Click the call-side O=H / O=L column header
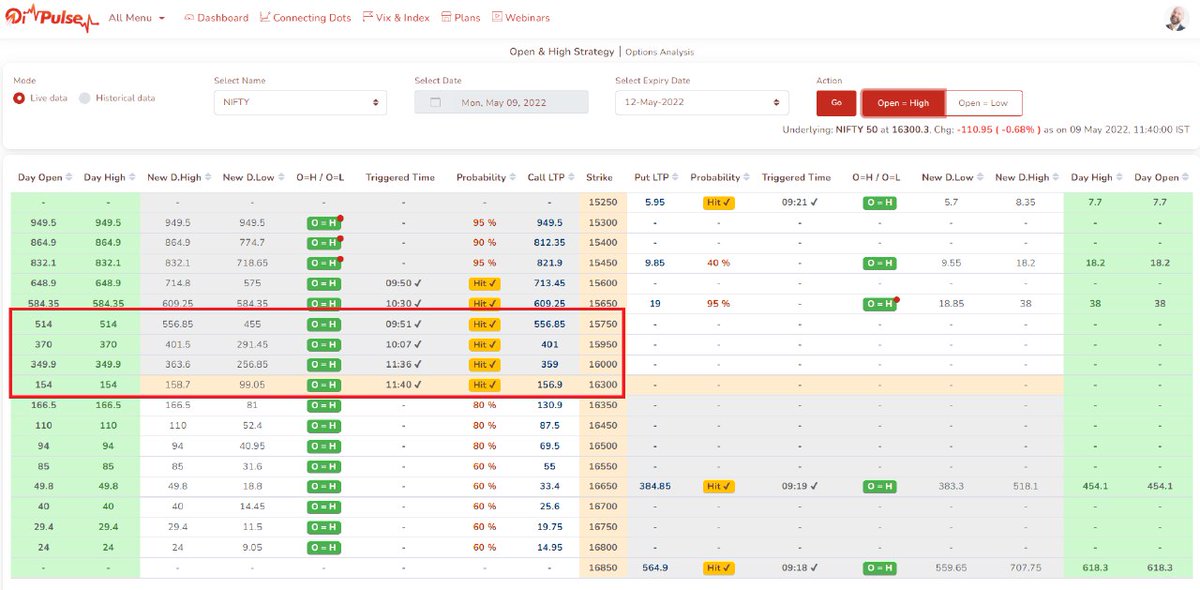 pos(320,178)
